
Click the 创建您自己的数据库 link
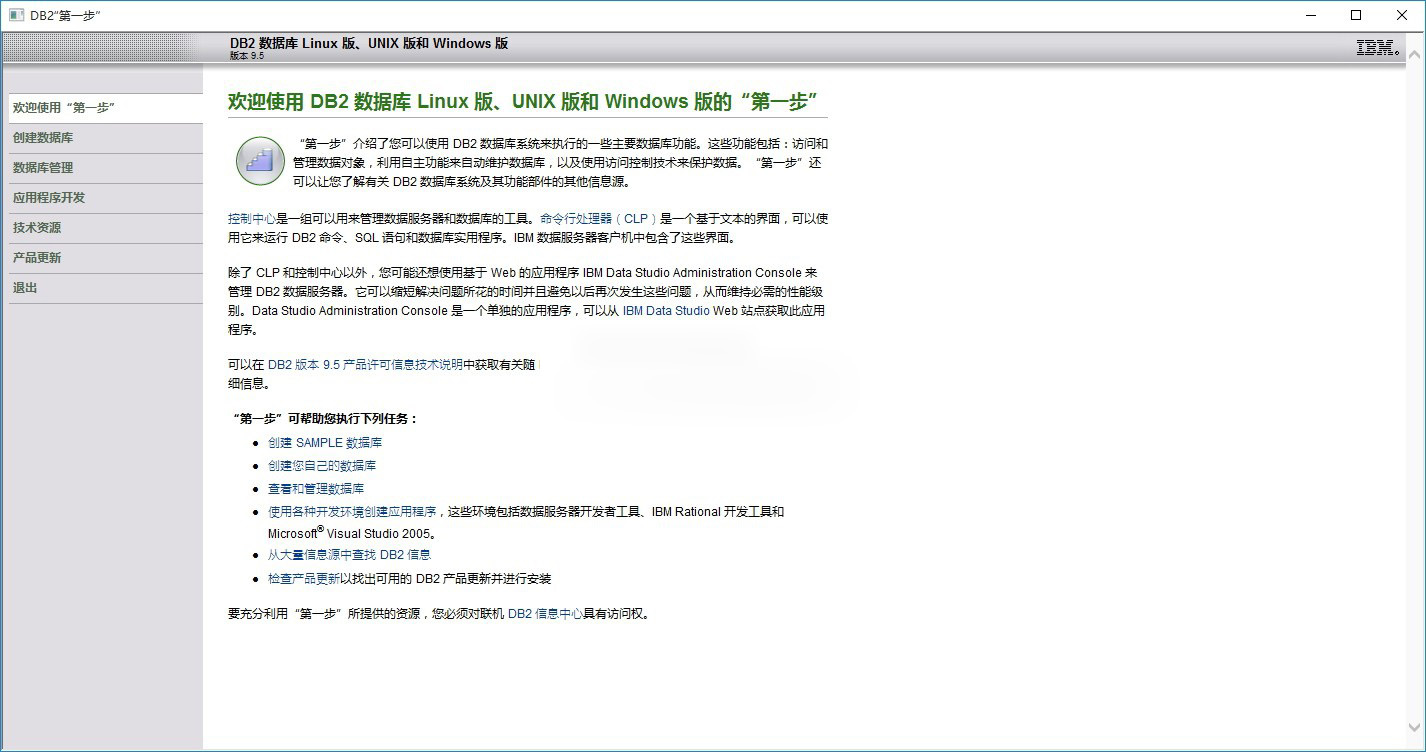click(x=322, y=466)
